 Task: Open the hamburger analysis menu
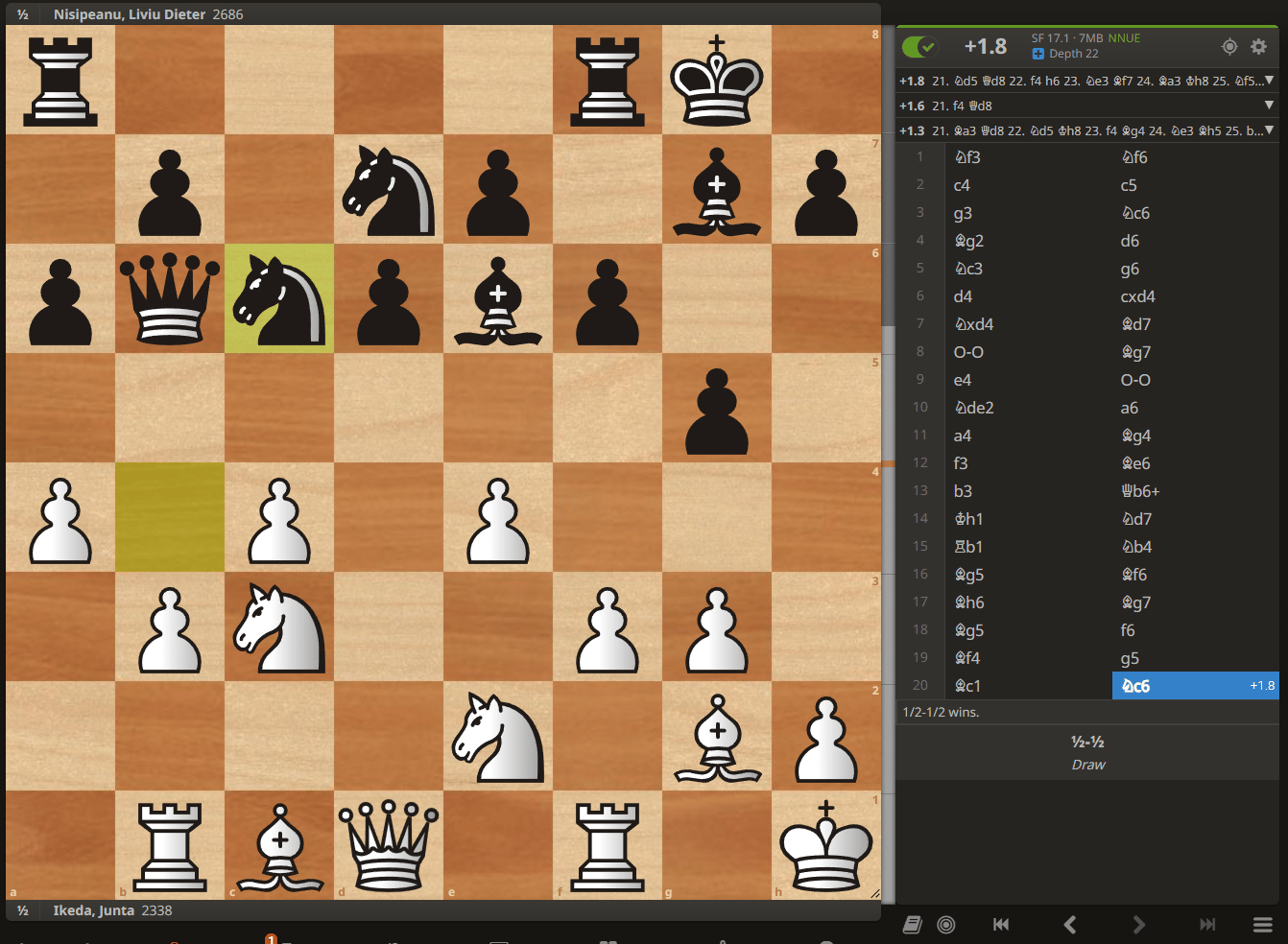[x=1262, y=924]
